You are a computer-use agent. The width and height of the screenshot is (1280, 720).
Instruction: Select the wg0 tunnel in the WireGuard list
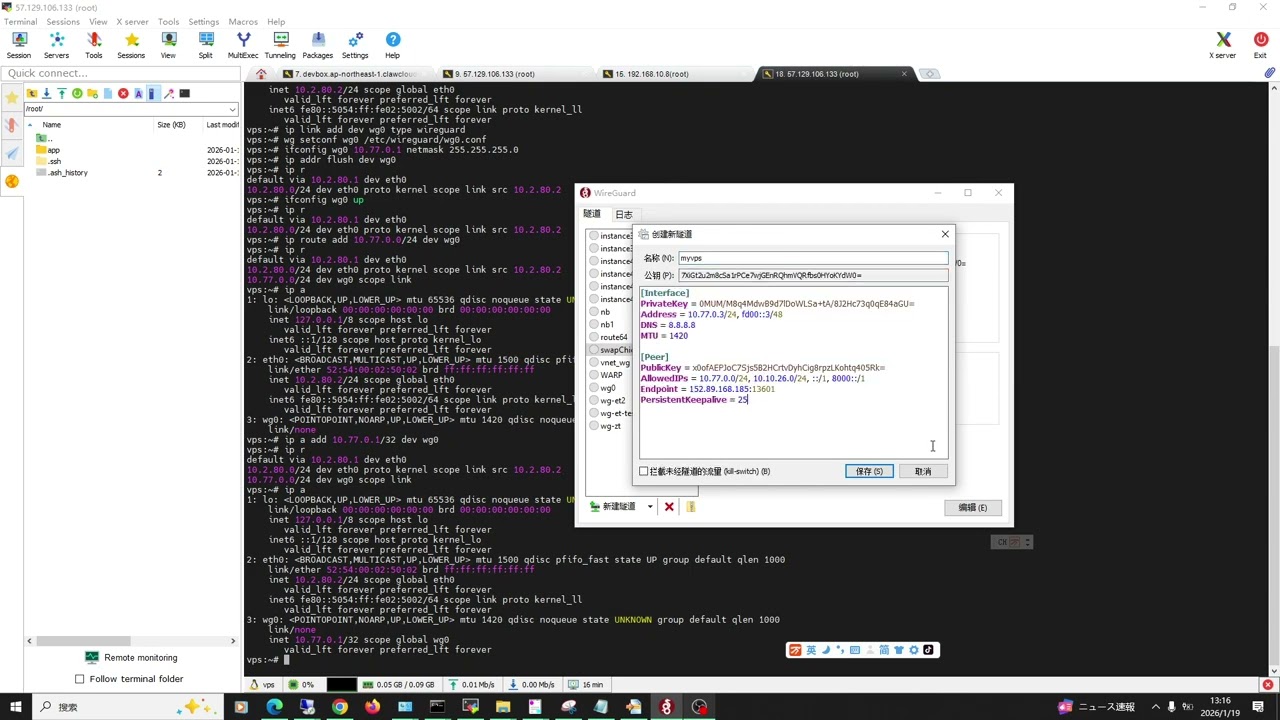[608, 388]
